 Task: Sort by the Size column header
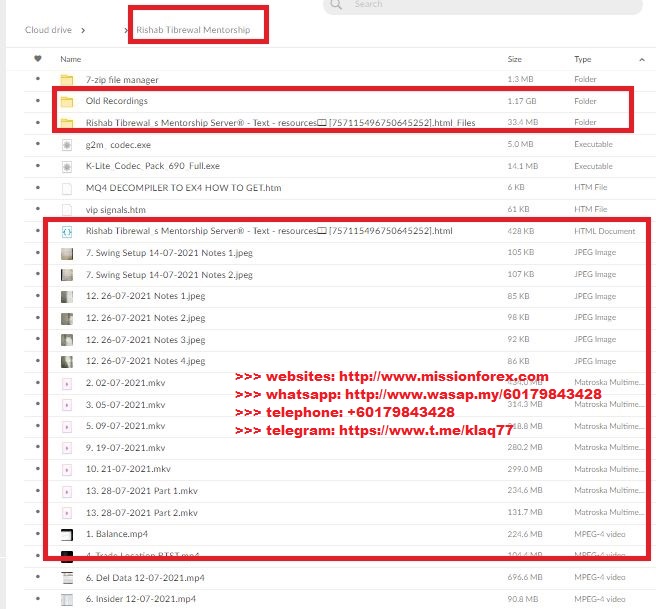[514, 59]
